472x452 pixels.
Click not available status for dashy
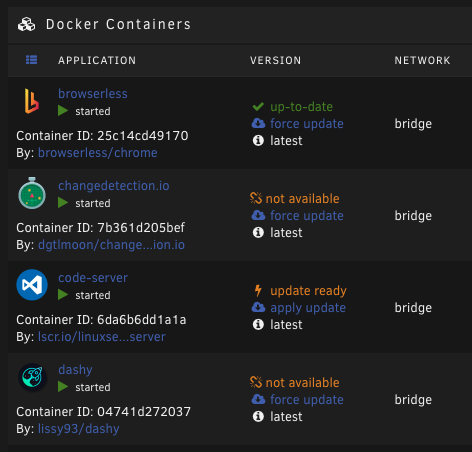click(x=302, y=383)
